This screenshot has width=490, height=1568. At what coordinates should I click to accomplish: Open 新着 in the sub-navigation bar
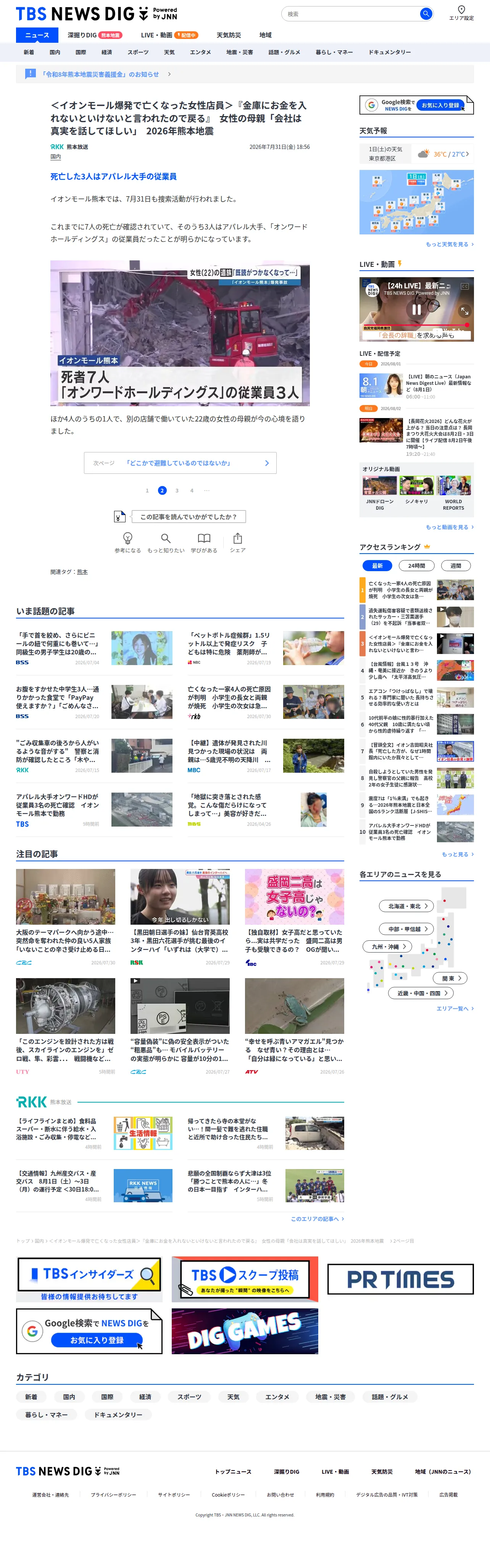tap(29, 52)
